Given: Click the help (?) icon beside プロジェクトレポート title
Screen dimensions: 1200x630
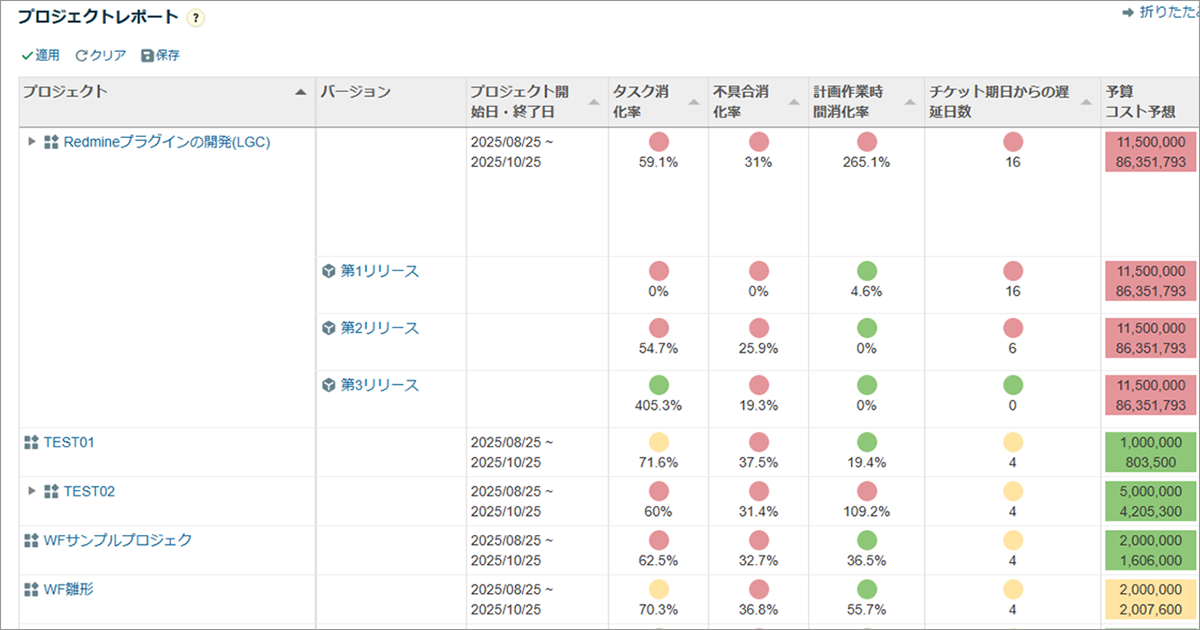Looking at the screenshot, I should click(x=196, y=17).
